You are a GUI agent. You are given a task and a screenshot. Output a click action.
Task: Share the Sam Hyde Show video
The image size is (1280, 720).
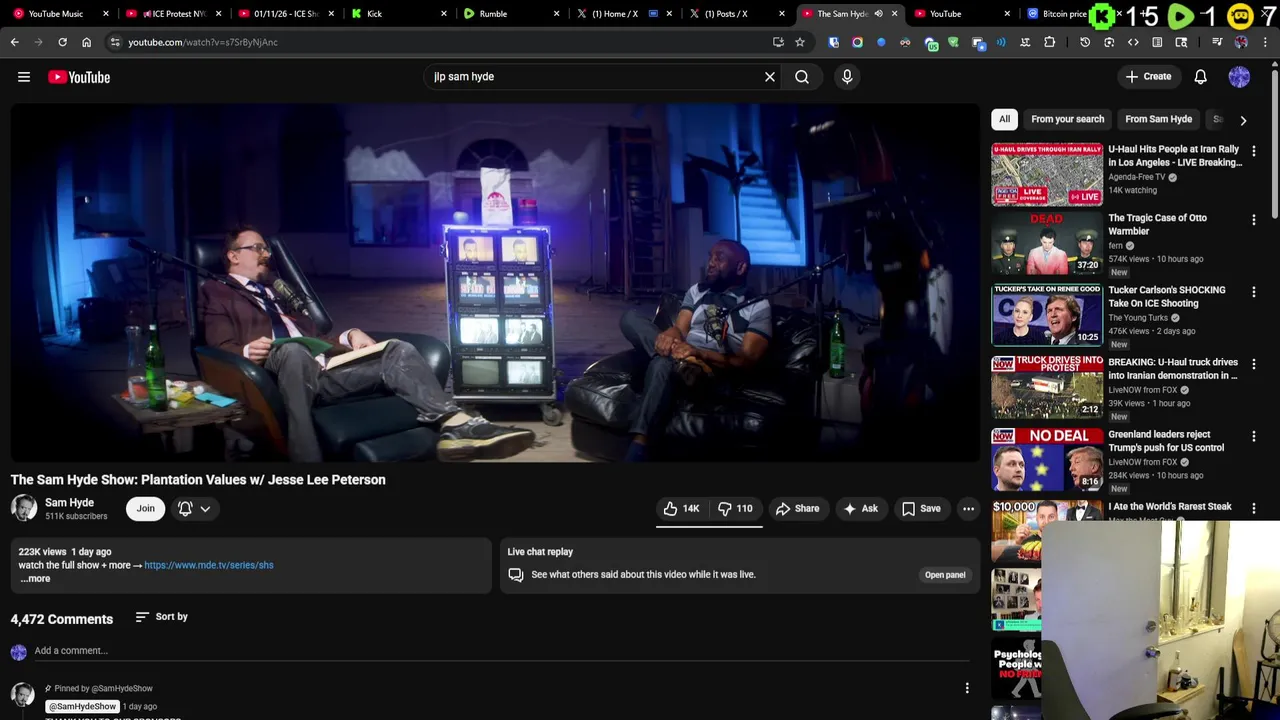[797, 509]
